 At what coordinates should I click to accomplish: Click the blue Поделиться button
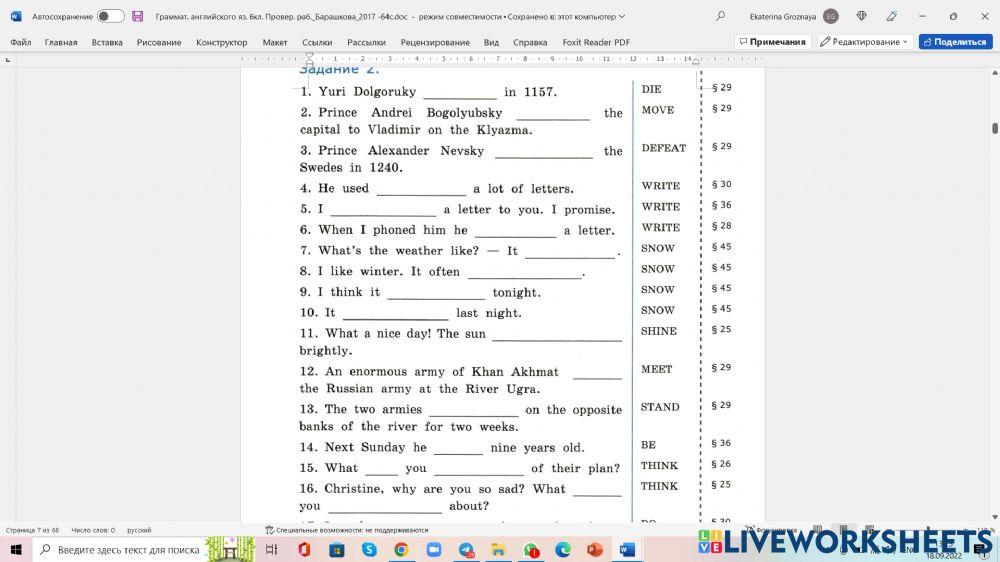click(955, 42)
